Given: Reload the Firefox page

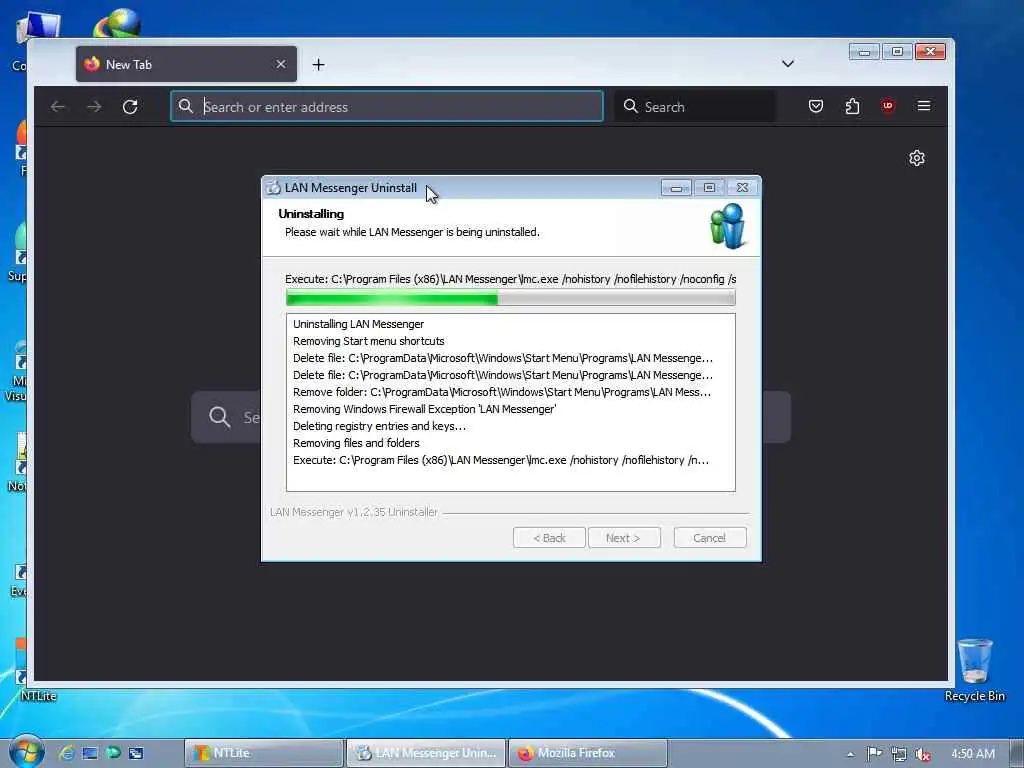Looking at the screenshot, I should tap(130, 106).
